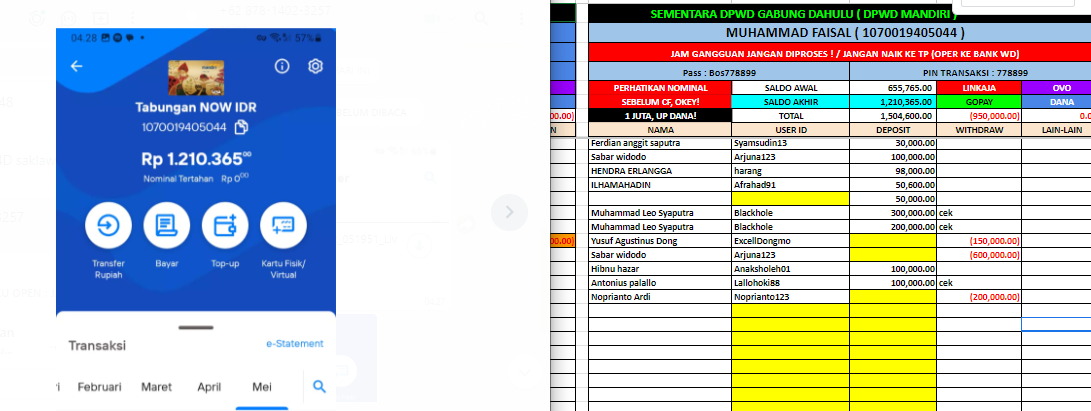Select the Noprianto123 user ID cell
Image resolution: width=1091 pixels, height=411 pixels.
click(x=790, y=297)
